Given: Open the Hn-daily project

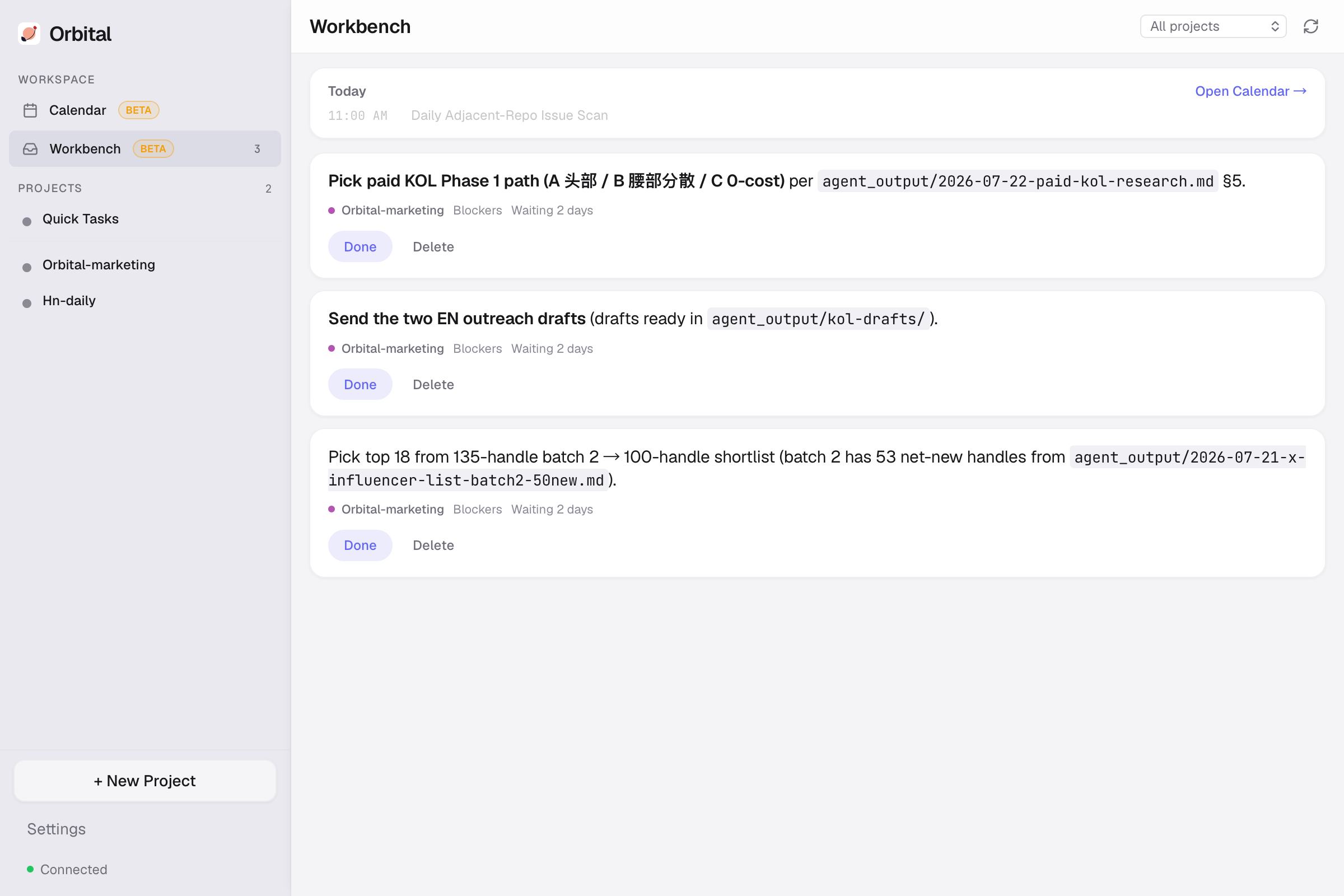Looking at the screenshot, I should pyautogui.click(x=145, y=301).
